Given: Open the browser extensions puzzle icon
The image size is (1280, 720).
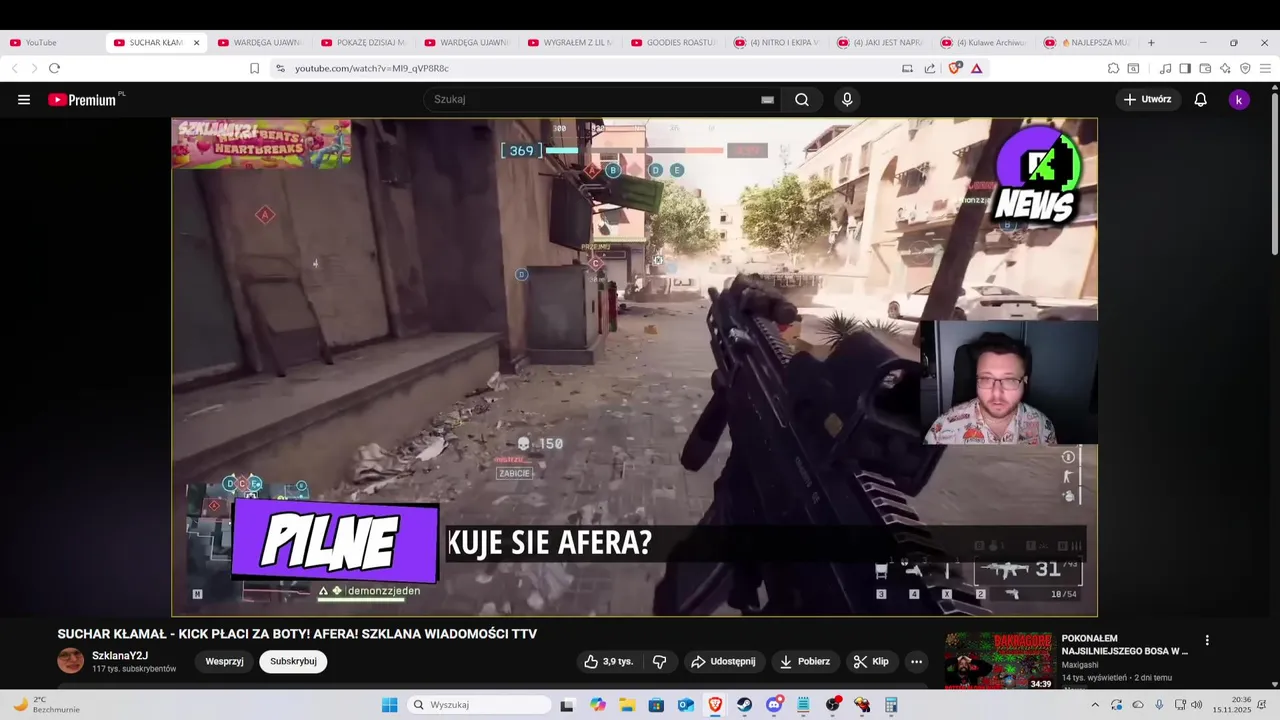Looking at the screenshot, I should pyautogui.click(x=1113, y=68).
